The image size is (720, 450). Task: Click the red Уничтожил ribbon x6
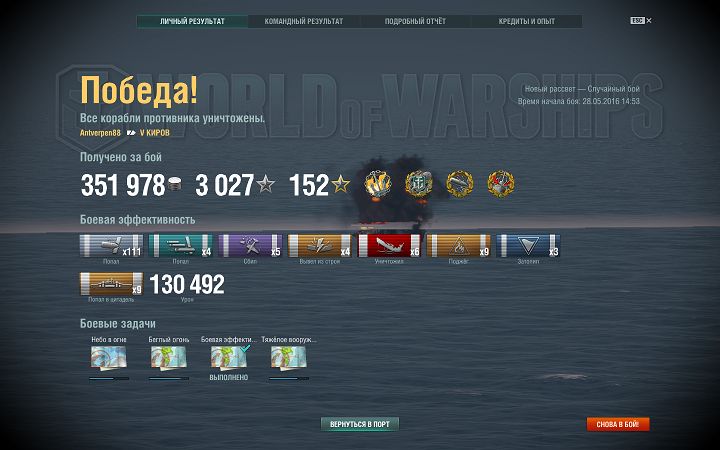tap(389, 246)
